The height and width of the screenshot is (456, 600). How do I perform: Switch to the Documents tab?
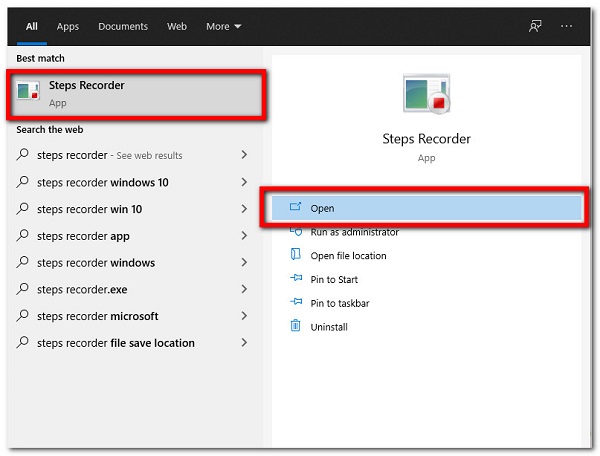pyautogui.click(x=123, y=26)
